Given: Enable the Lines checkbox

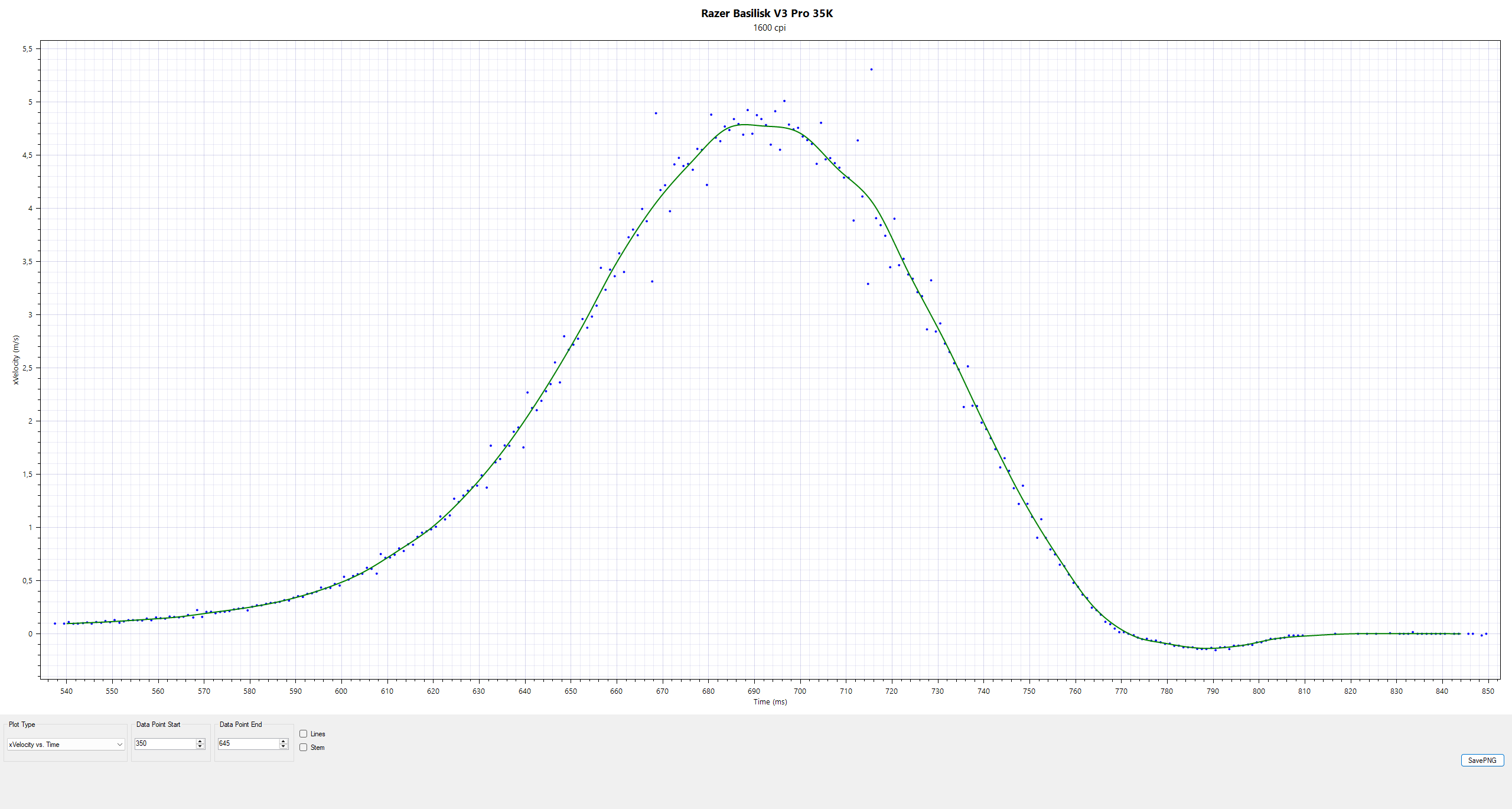Looking at the screenshot, I should point(304,734).
